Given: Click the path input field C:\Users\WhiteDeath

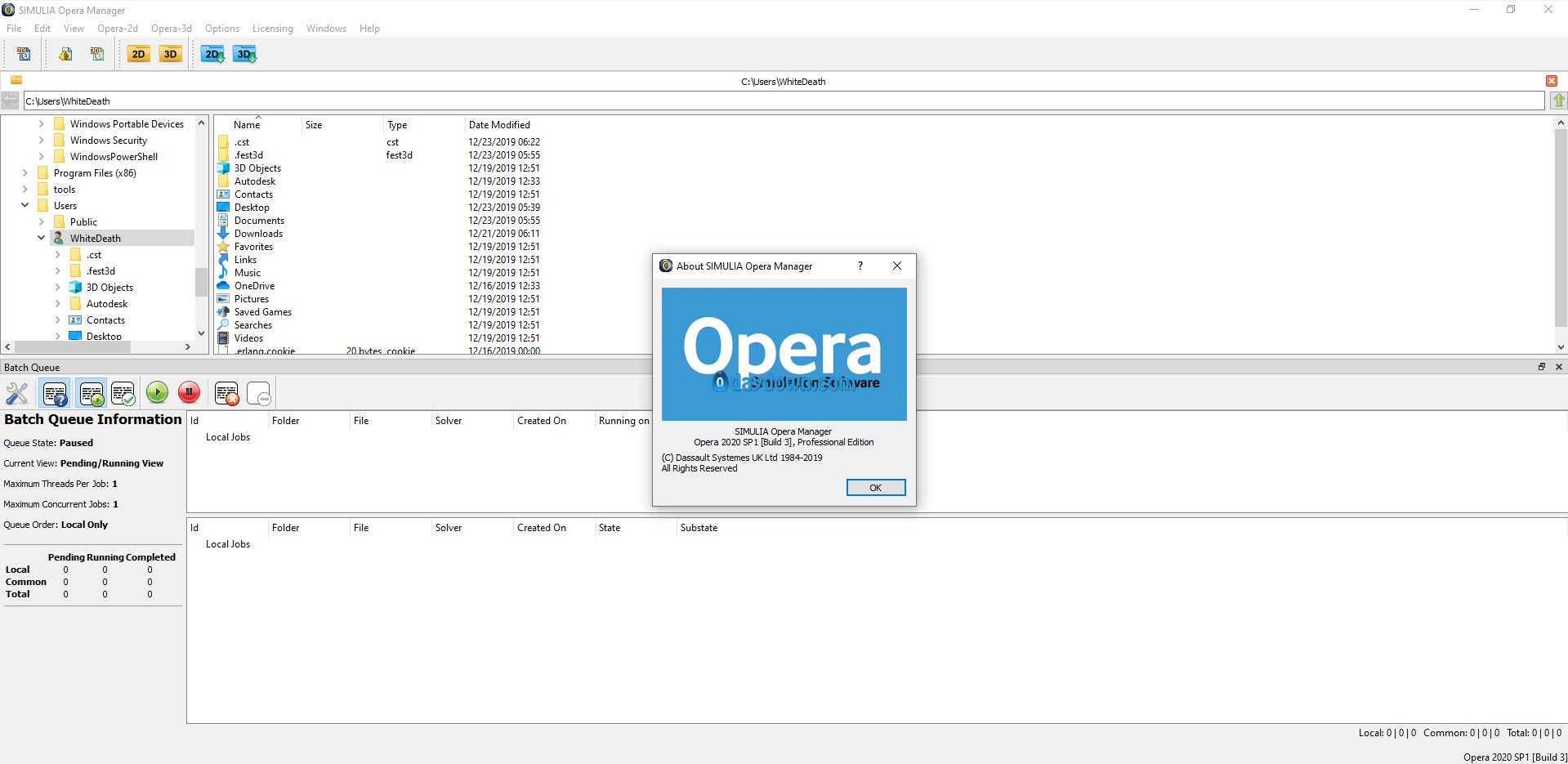Looking at the screenshot, I should point(784,101).
